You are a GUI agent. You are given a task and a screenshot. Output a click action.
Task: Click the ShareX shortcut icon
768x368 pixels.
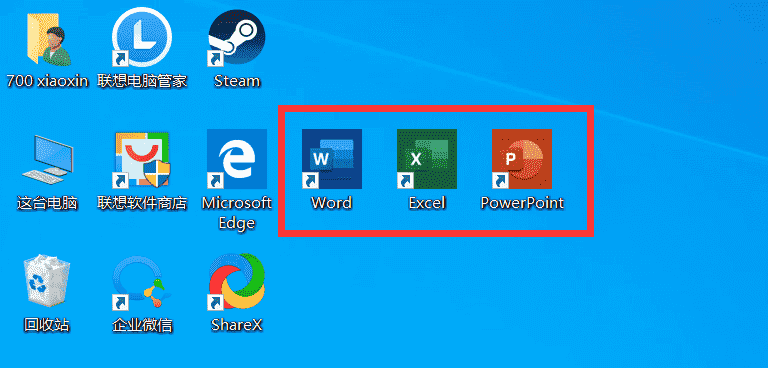tap(237, 281)
